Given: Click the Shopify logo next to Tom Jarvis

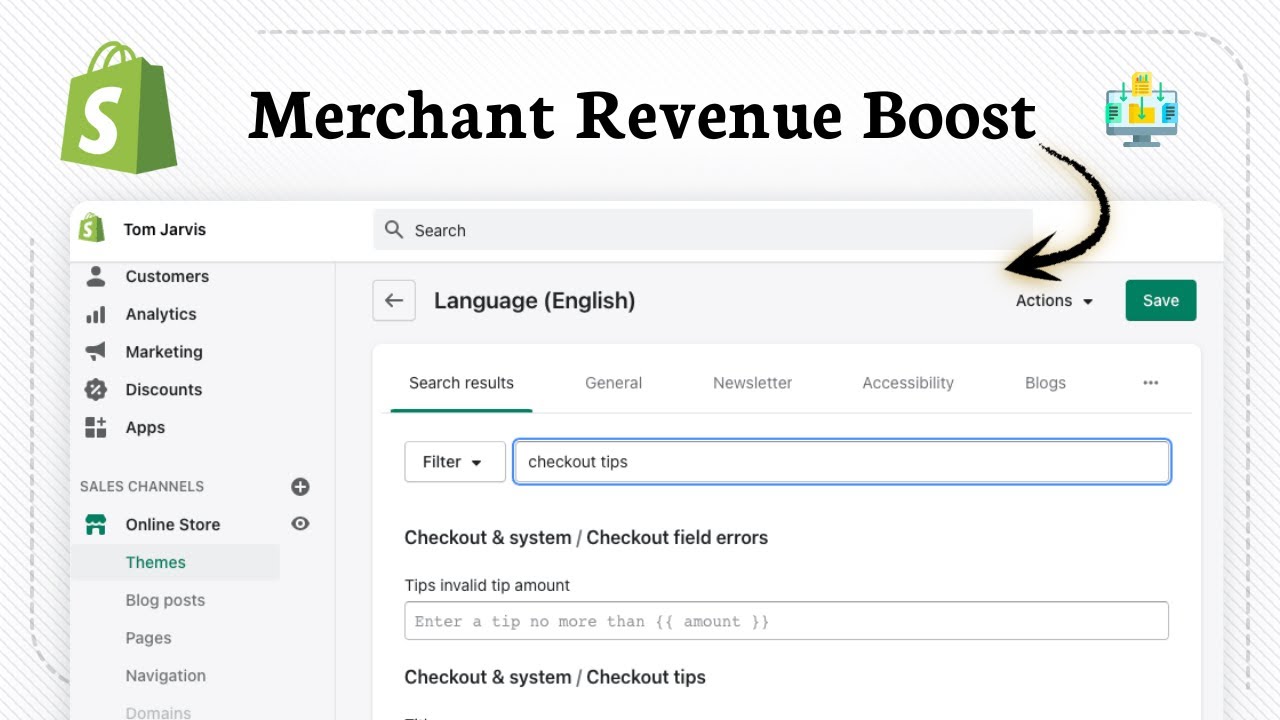Looking at the screenshot, I should (x=92, y=229).
